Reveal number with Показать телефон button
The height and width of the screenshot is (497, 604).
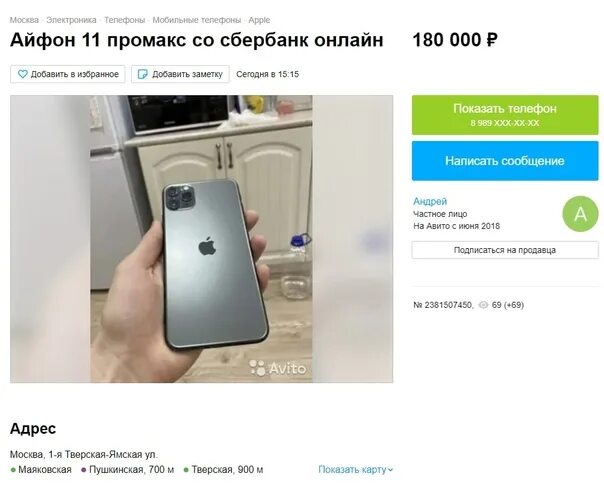tap(505, 115)
